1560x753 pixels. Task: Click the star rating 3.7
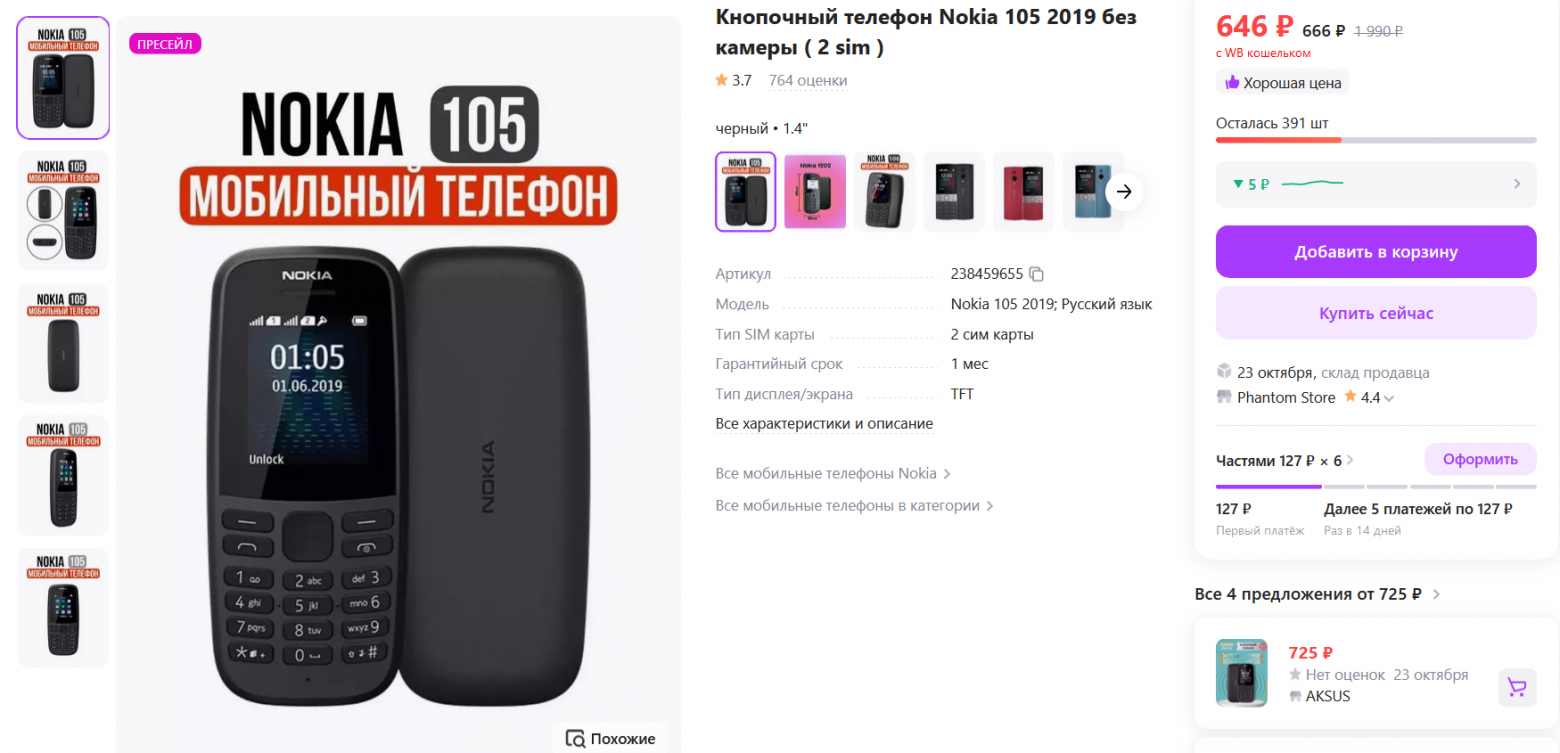coord(733,80)
